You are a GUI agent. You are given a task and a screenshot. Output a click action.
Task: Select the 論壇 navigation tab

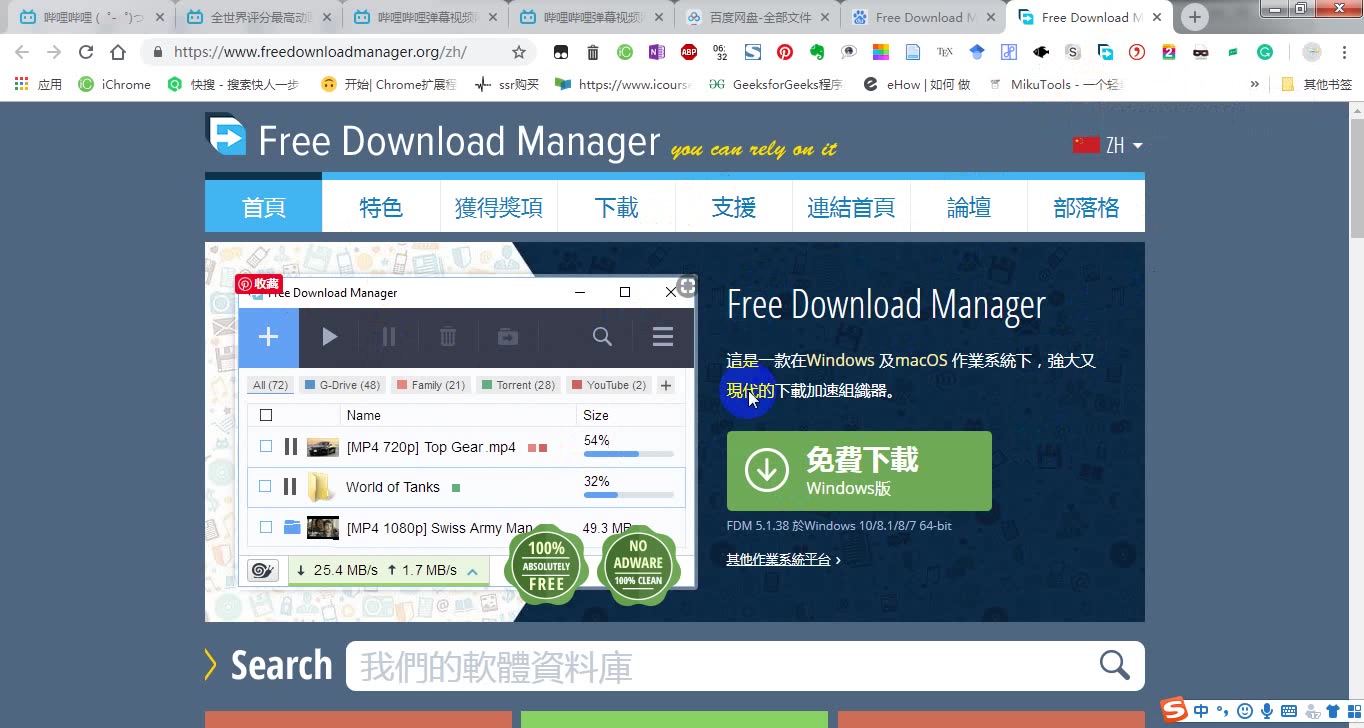969,207
